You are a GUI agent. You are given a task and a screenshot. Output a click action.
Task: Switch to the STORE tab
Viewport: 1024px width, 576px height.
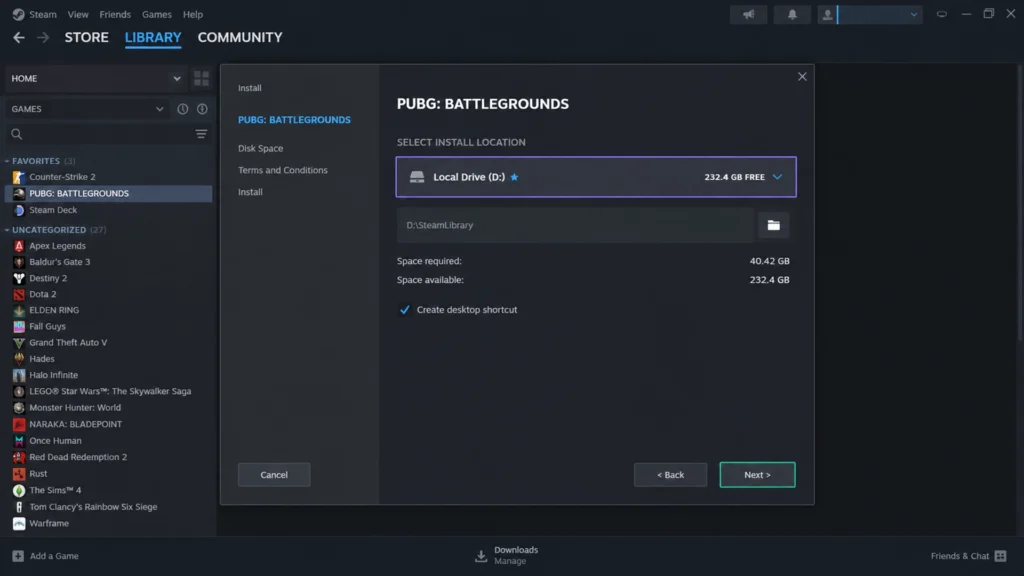(x=87, y=38)
